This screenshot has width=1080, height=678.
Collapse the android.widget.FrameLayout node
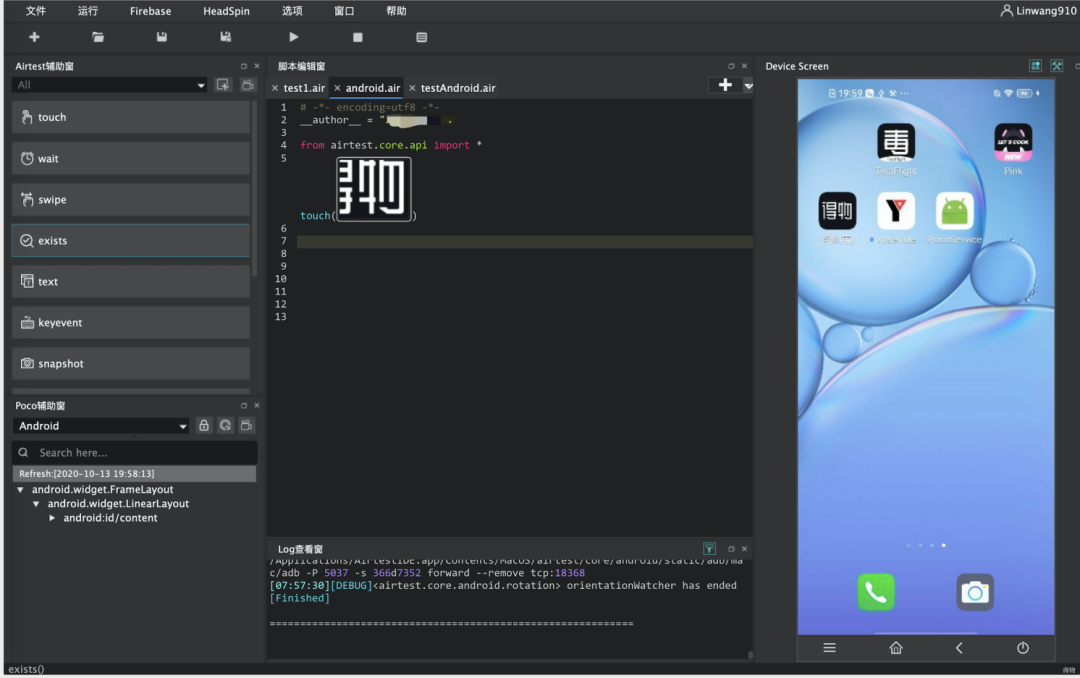pyautogui.click(x=21, y=490)
